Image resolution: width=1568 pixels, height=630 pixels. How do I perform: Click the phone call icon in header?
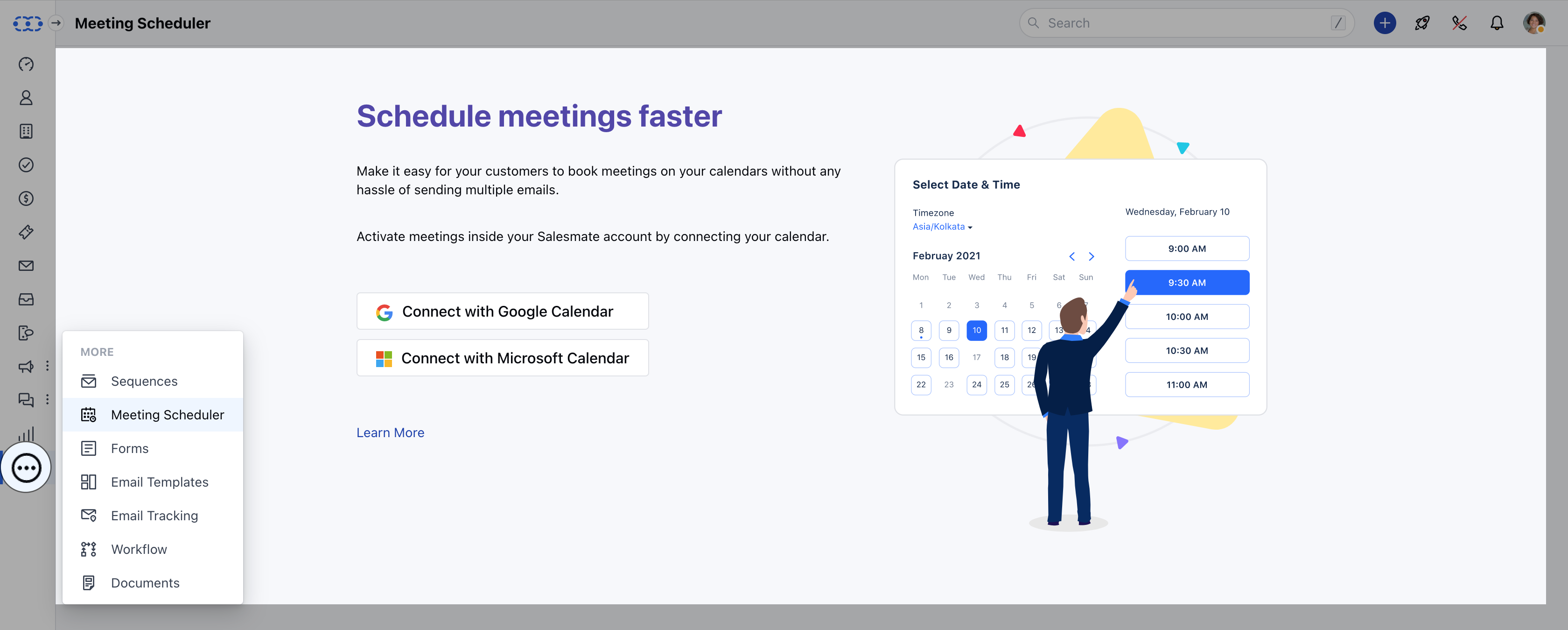click(1459, 23)
